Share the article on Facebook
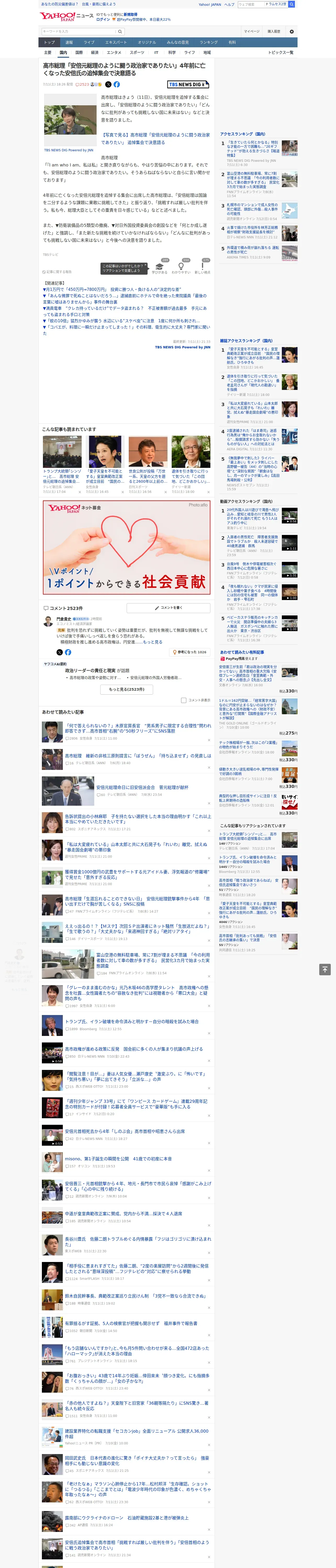Viewport: 336px width, 1568px height. 116,85
